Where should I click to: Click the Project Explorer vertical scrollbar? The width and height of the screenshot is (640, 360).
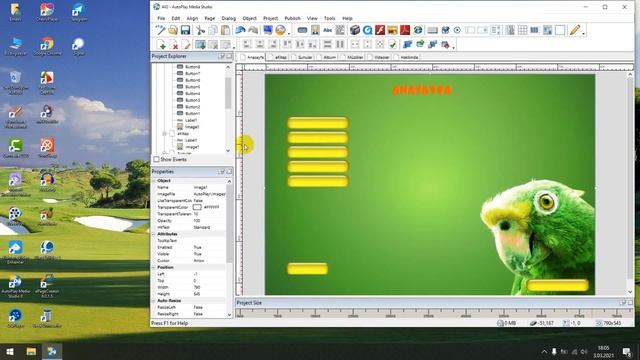pos(228,109)
